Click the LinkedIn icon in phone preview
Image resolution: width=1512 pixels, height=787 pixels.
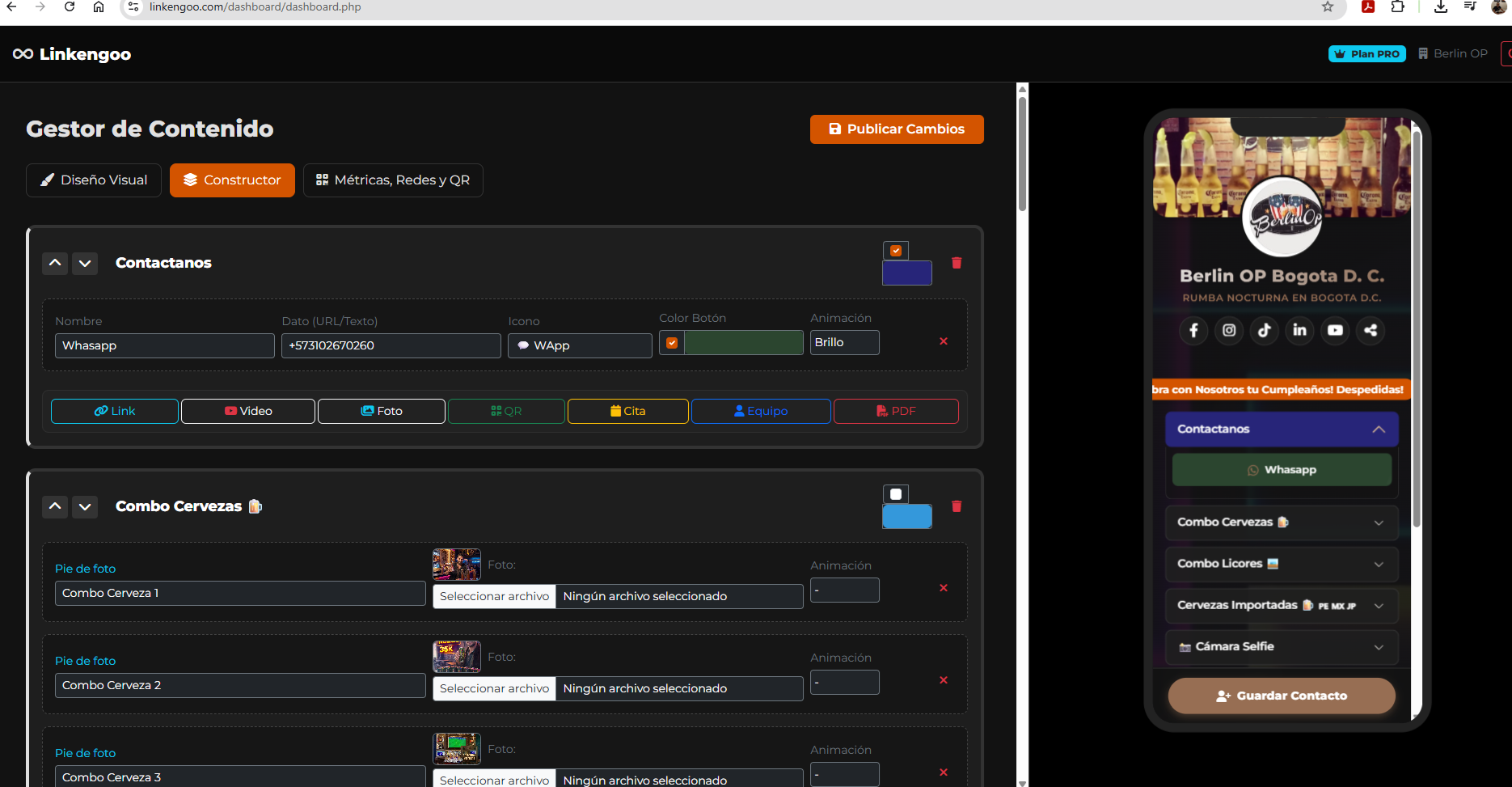(x=1299, y=330)
